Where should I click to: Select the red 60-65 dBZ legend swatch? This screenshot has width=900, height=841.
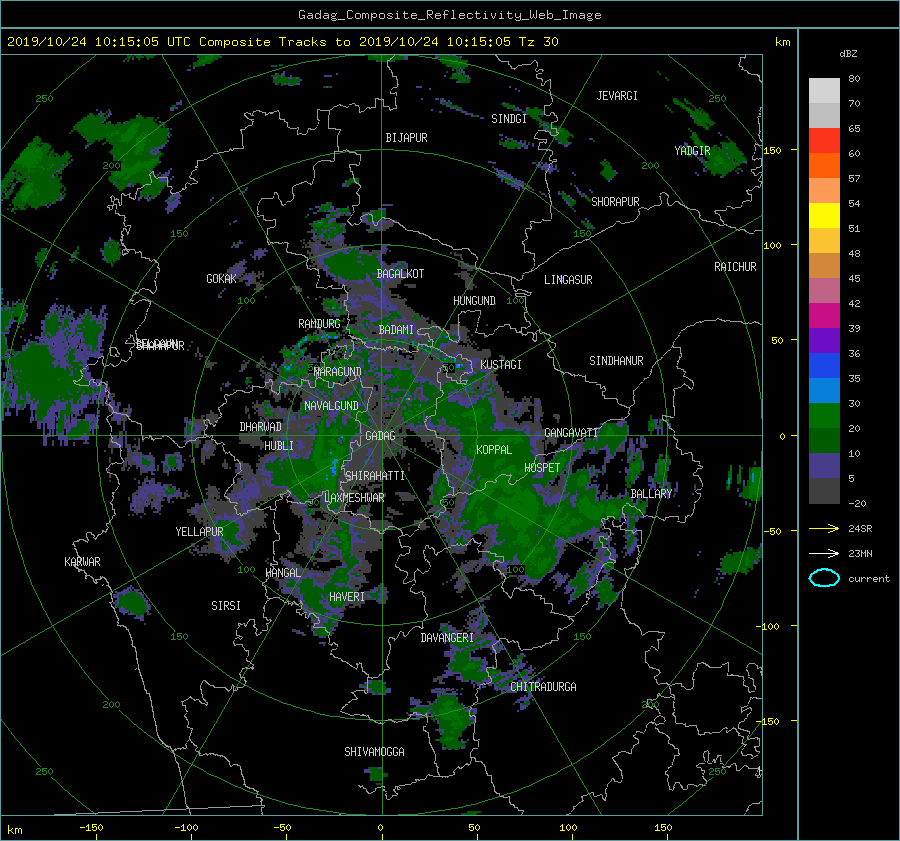tap(824, 140)
